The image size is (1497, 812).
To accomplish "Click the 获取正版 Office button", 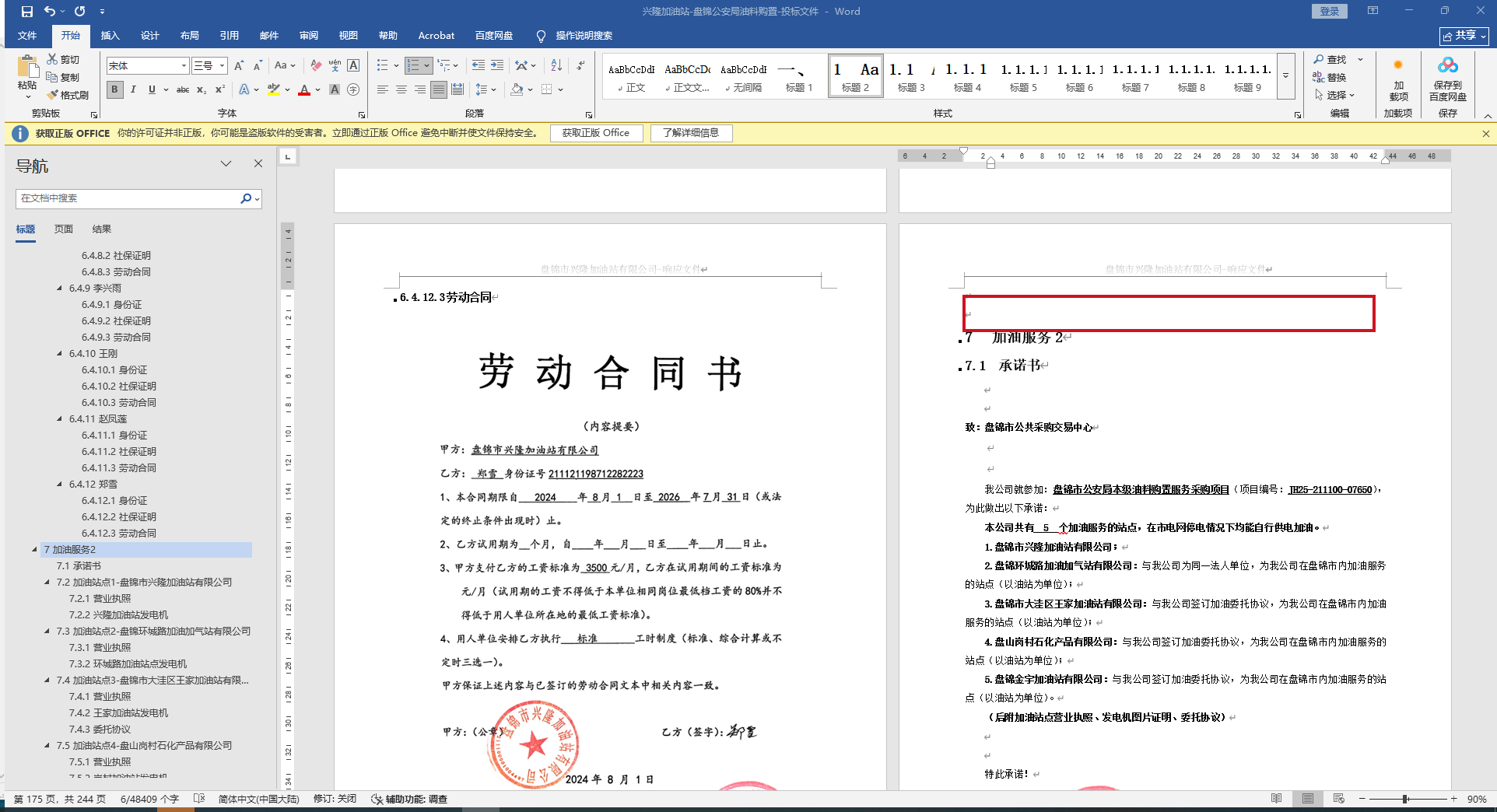I will pos(596,133).
